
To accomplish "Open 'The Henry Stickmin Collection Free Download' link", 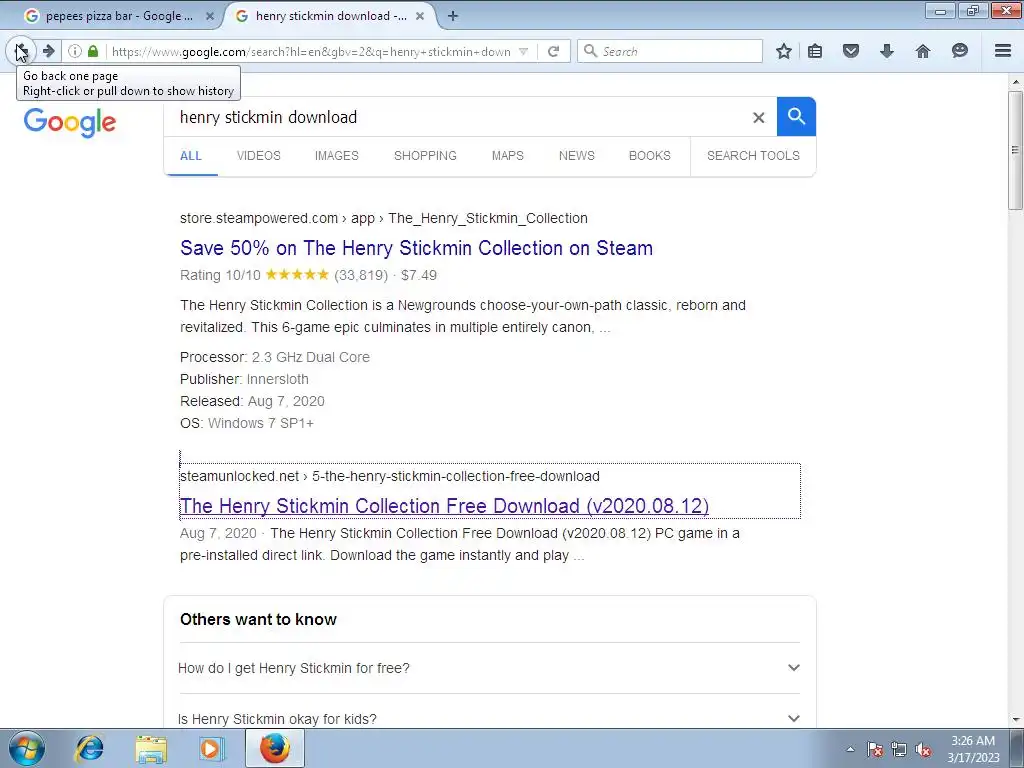I will pyautogui.click(x=444, y=506).
